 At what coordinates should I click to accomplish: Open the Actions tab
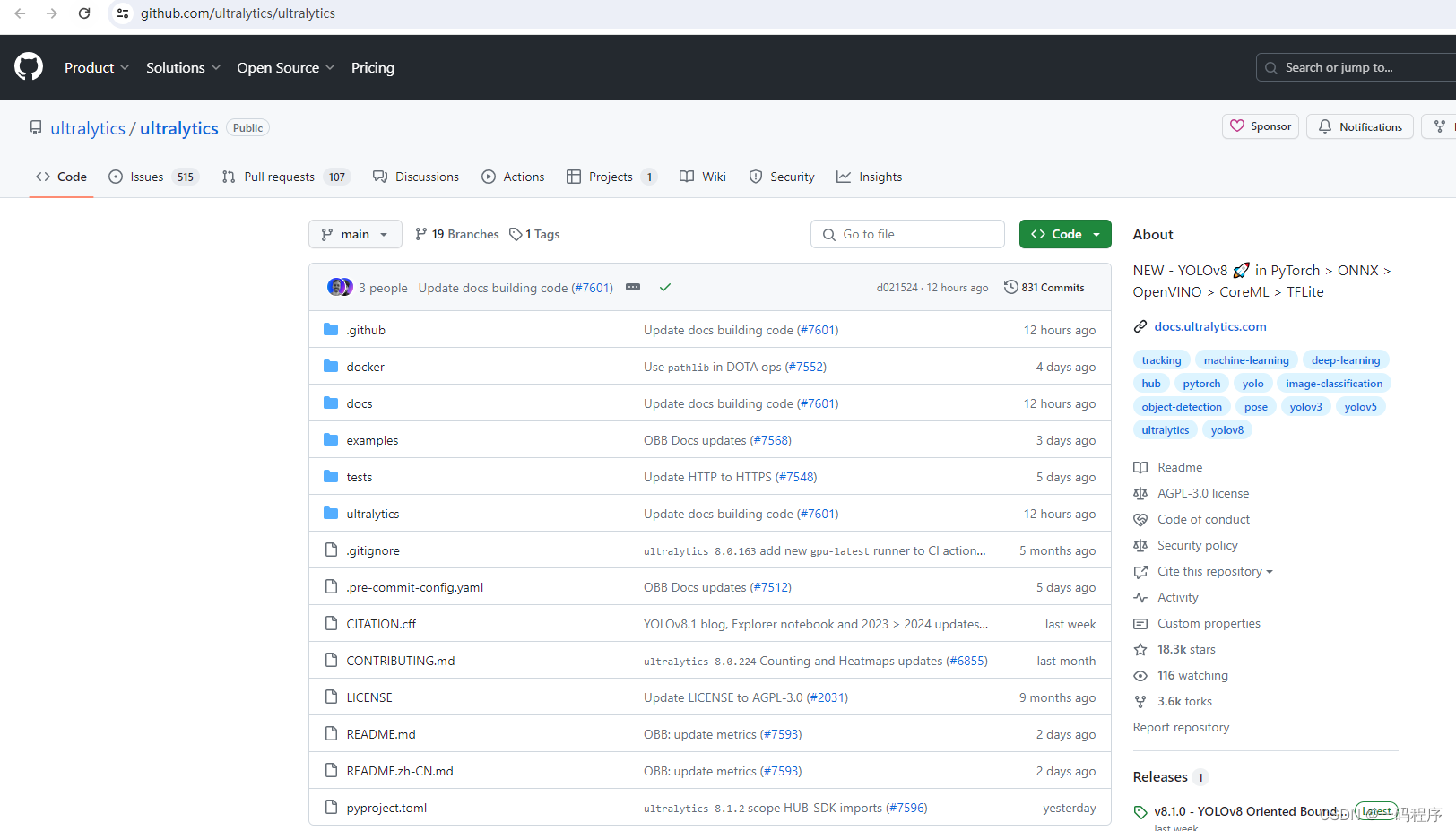pos(513,177)
